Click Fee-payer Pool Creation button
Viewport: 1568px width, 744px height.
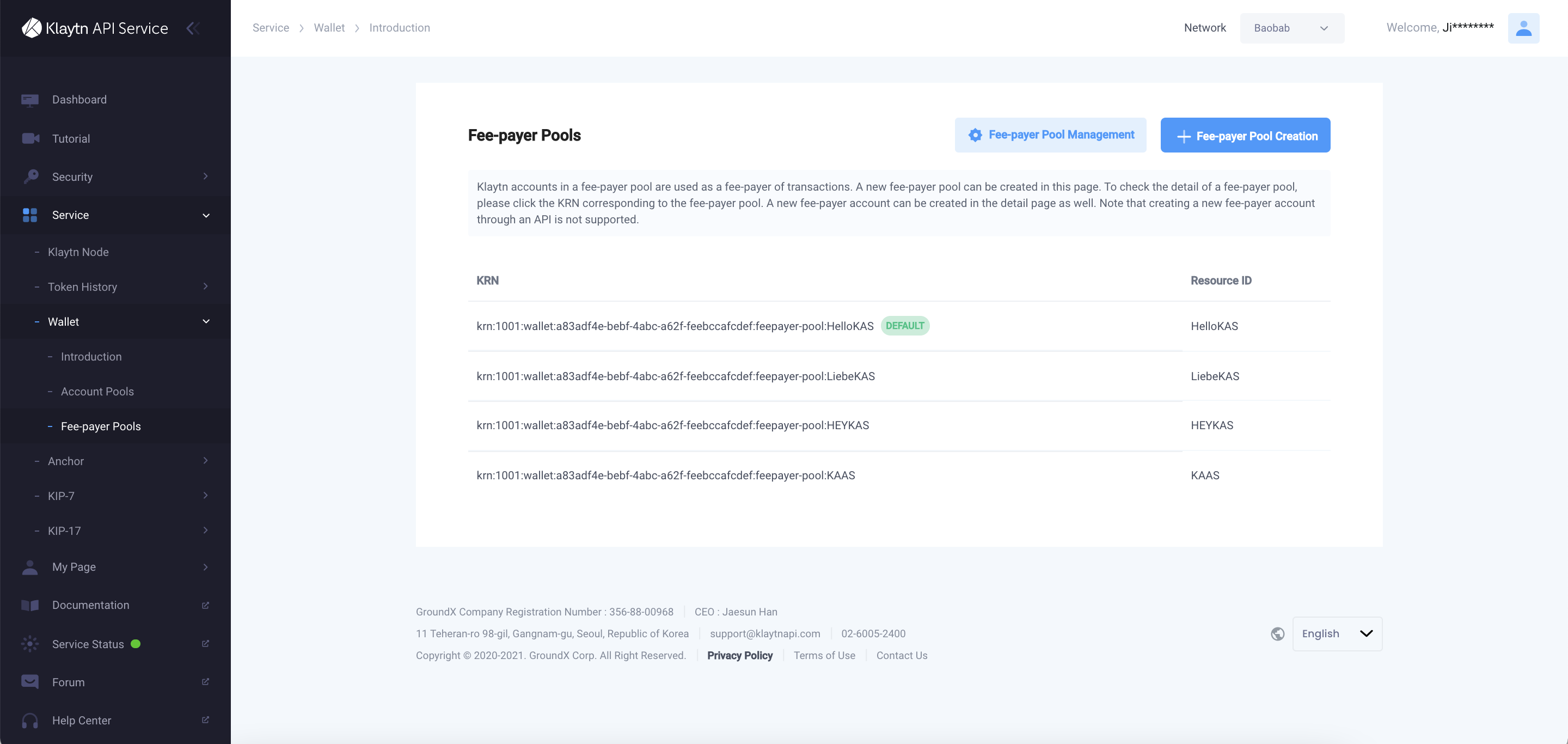(x=1245, y=135)
